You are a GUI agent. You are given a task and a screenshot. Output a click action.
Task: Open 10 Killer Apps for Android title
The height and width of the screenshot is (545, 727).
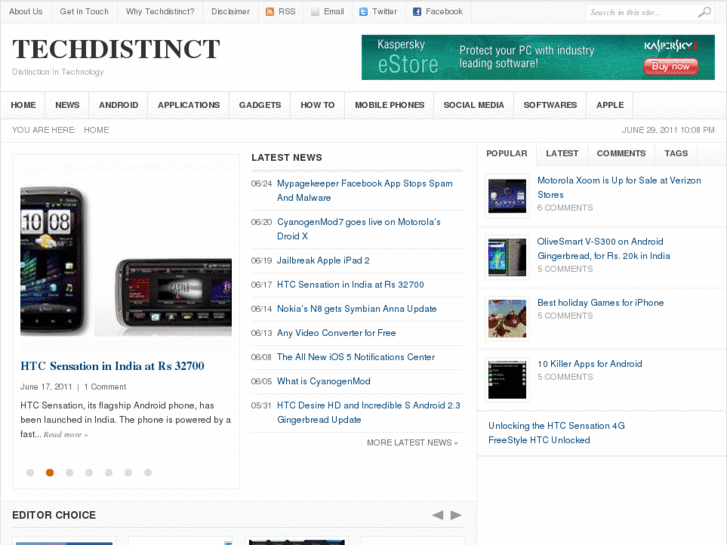(590, 364)
